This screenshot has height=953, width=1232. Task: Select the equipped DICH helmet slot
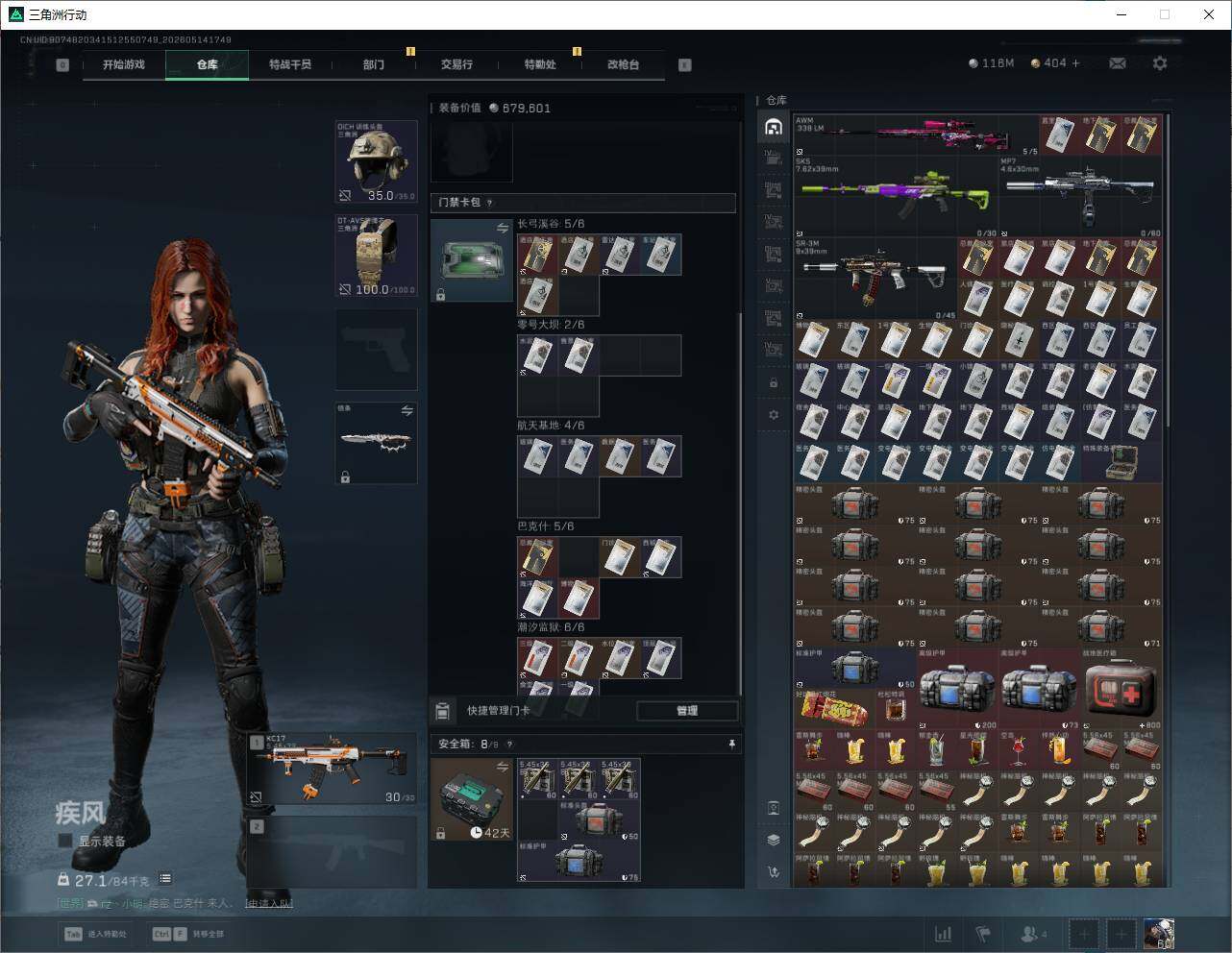(x=376, y=161)
